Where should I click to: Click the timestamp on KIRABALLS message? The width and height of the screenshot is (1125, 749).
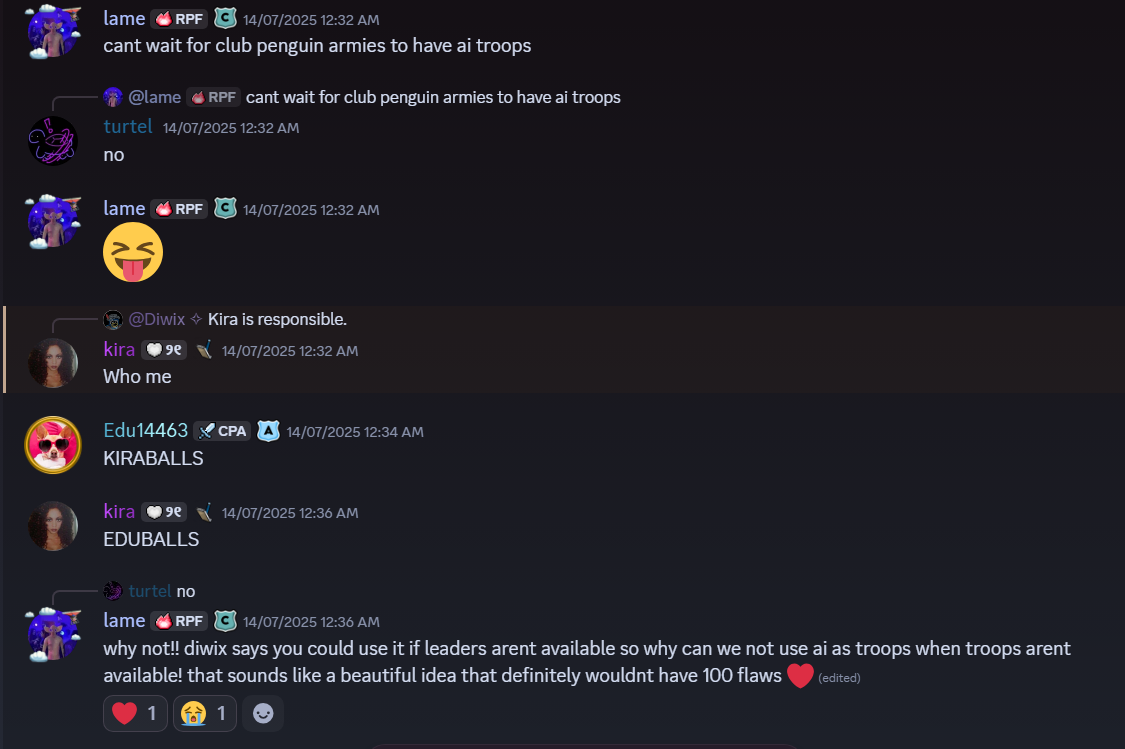coord(355,432)
